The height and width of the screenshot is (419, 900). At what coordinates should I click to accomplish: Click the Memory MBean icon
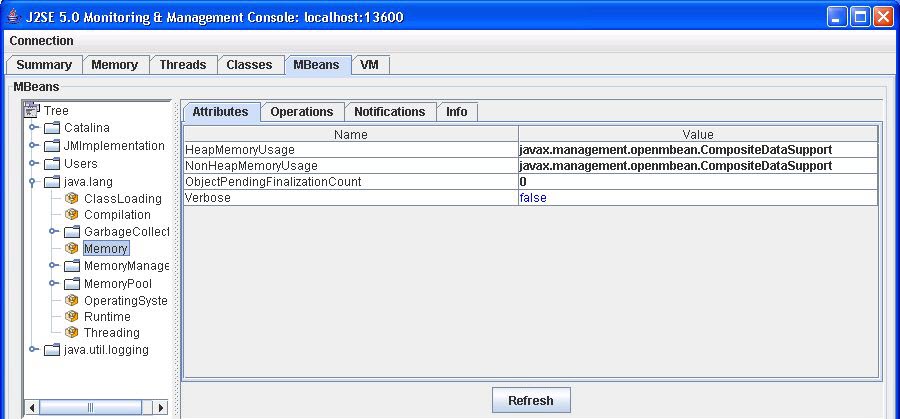click(72, 249)
